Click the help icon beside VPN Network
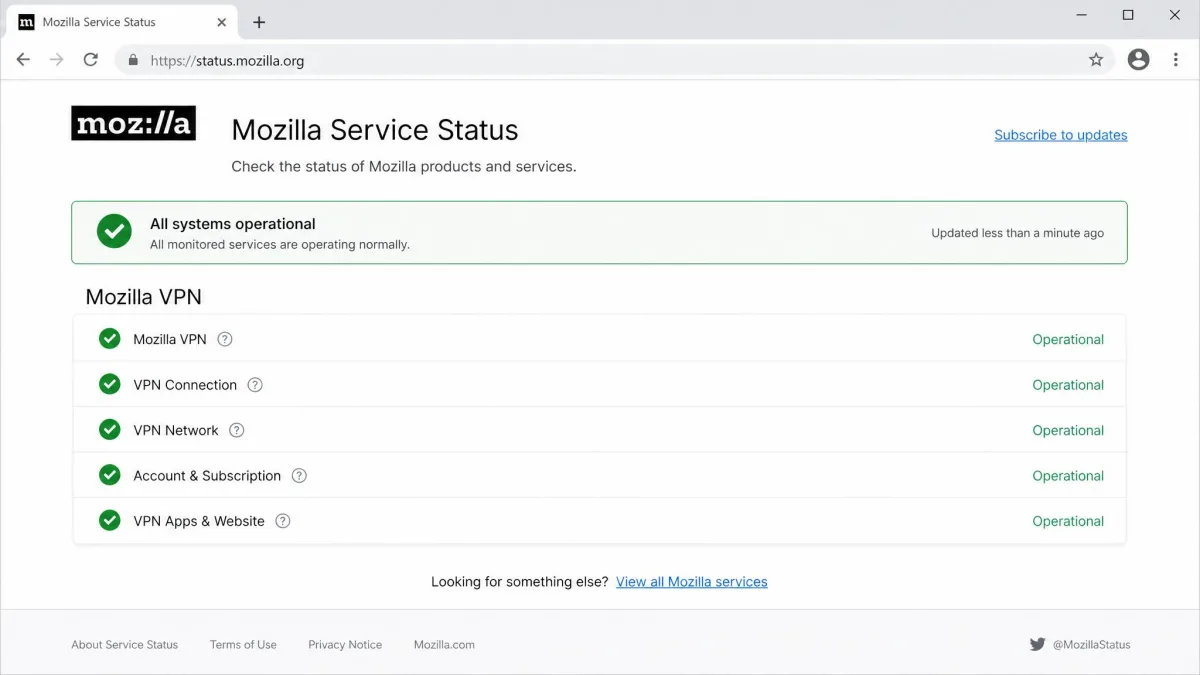 pos(236,430)
